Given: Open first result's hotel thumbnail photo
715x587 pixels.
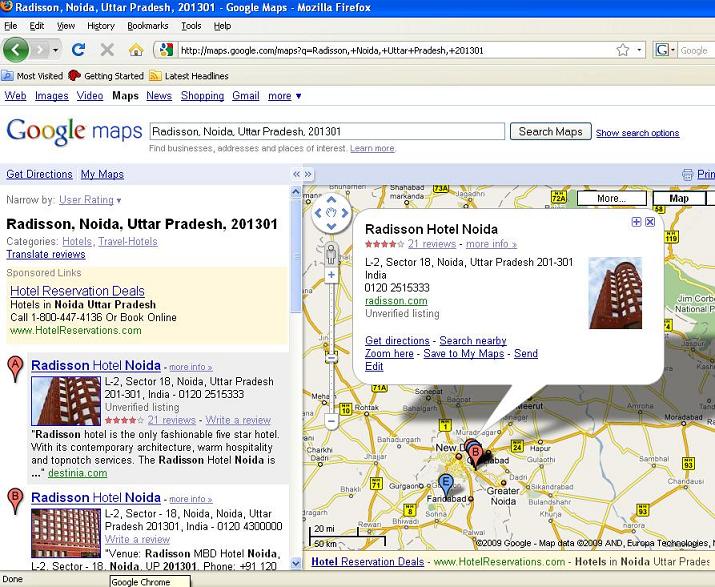Looking at the screenshot, I should click(x=66, y=401).
